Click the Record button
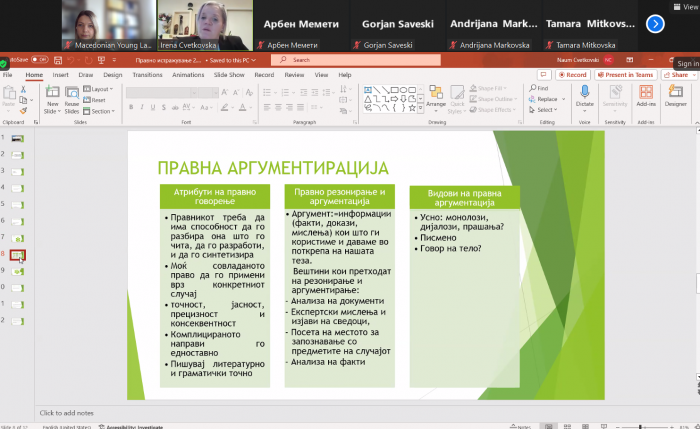700x429 pixels. click(574, 74)
